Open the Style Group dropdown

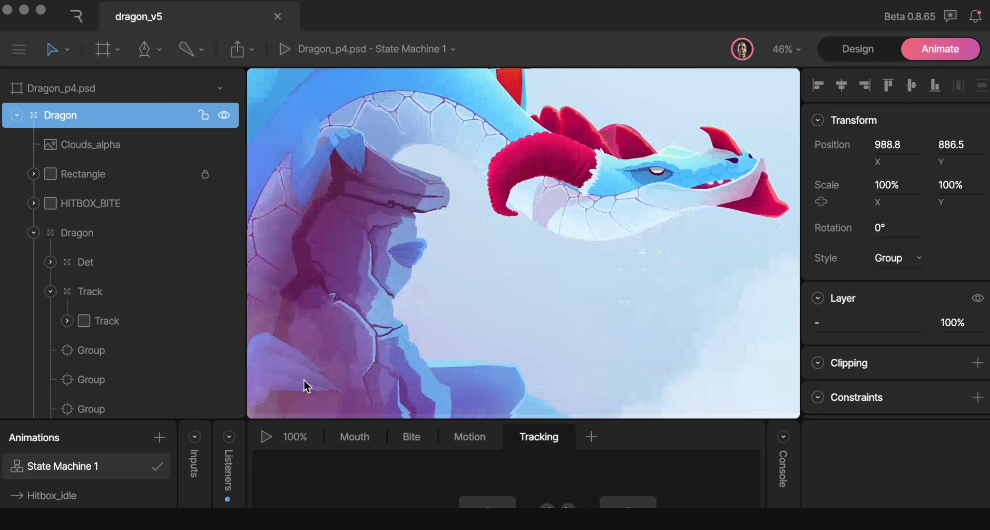pos(898,258)
